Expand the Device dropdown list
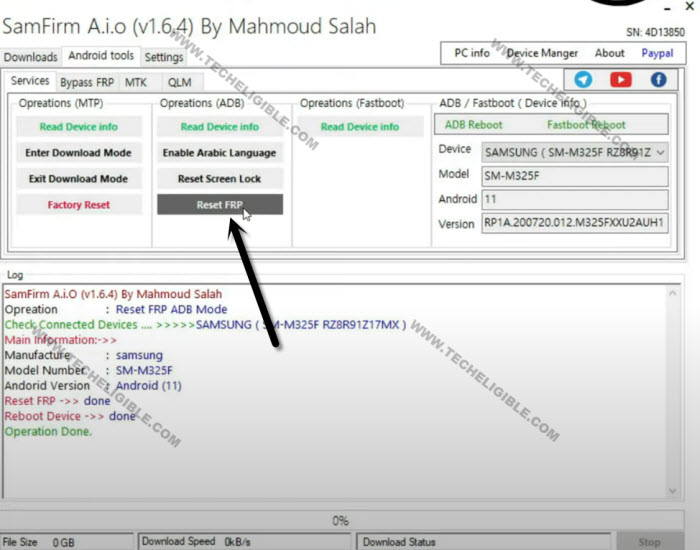700x550 pixels. (x=661, y=153)
